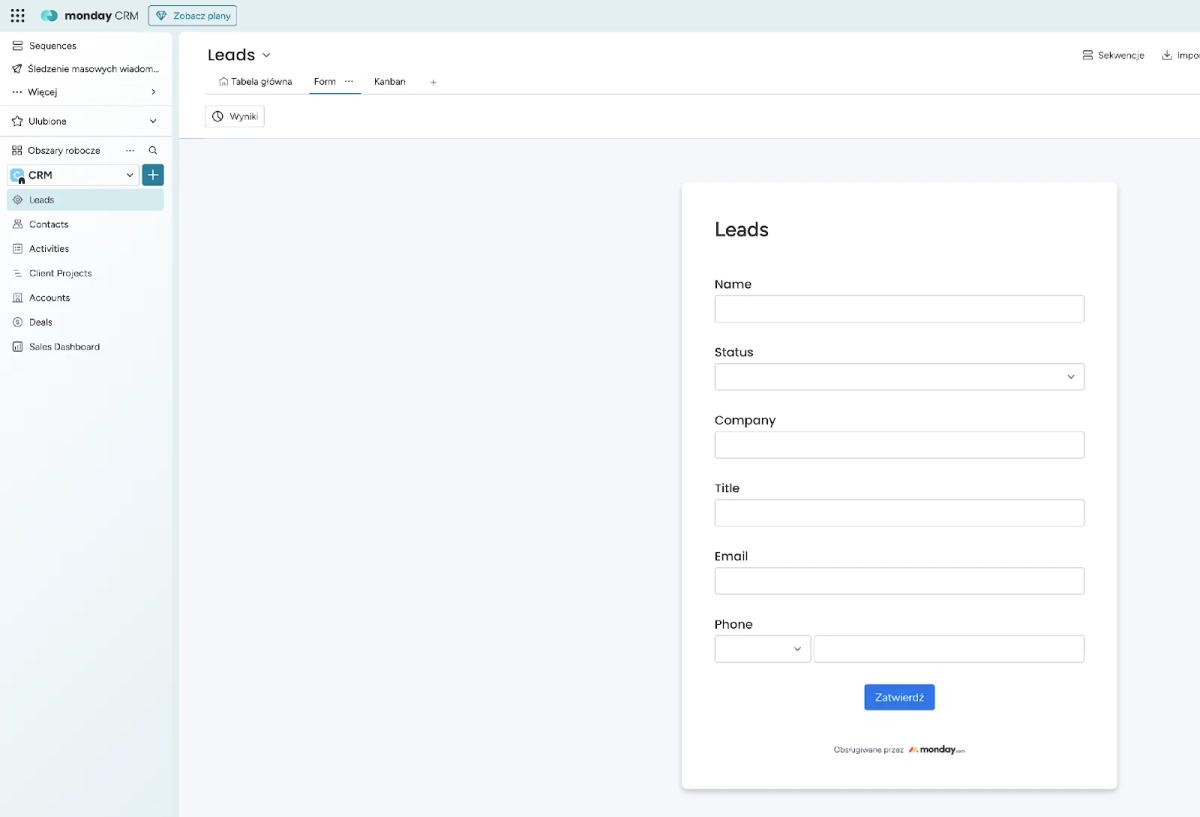The height and width of the screenshot is (817, 1200).
Task: Click the Wyniki button
Action: point(235,116)
